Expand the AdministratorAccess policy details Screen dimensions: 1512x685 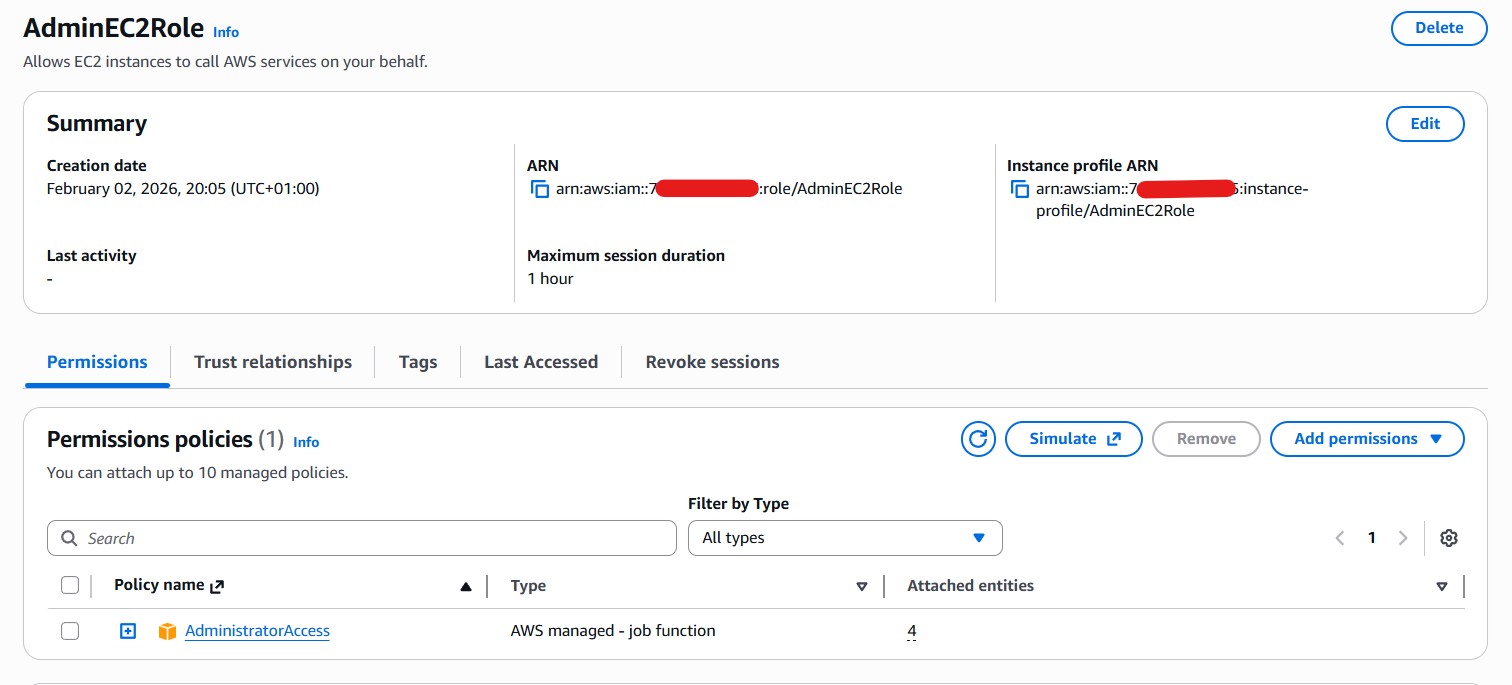click(127, 631)
